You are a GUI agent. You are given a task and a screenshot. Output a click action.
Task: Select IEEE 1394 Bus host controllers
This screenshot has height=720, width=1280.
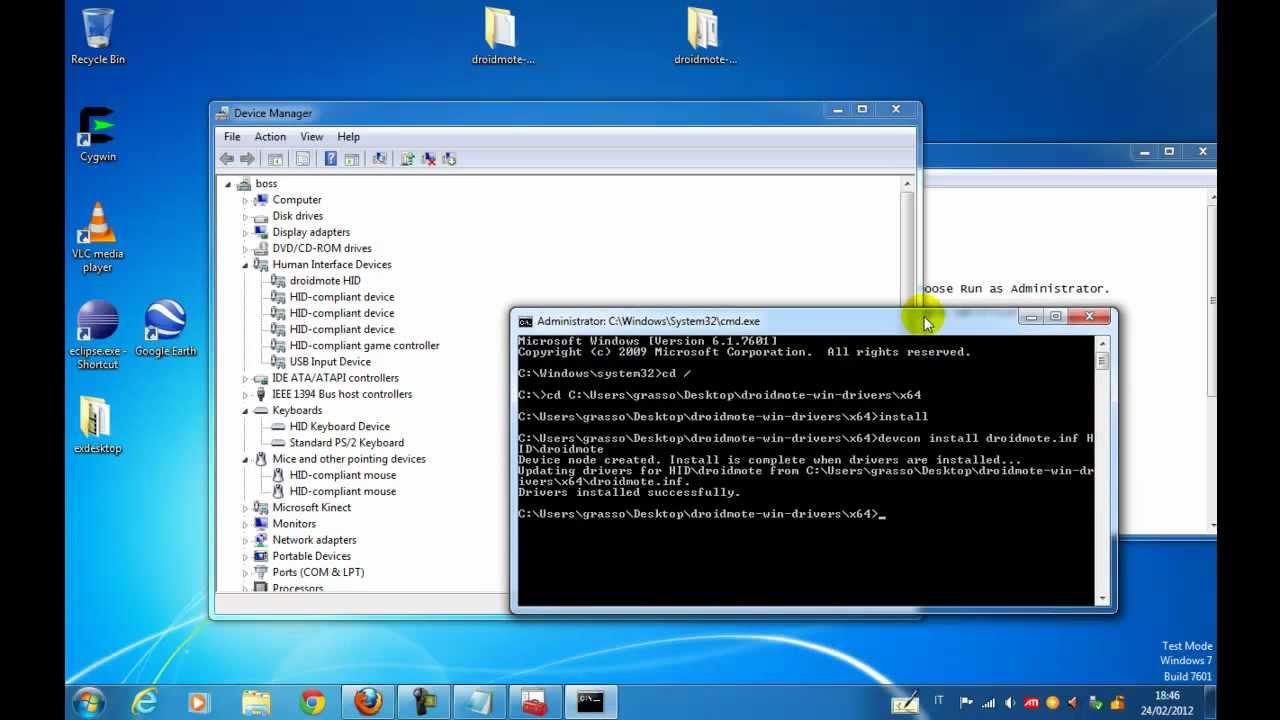coord(342,394)
